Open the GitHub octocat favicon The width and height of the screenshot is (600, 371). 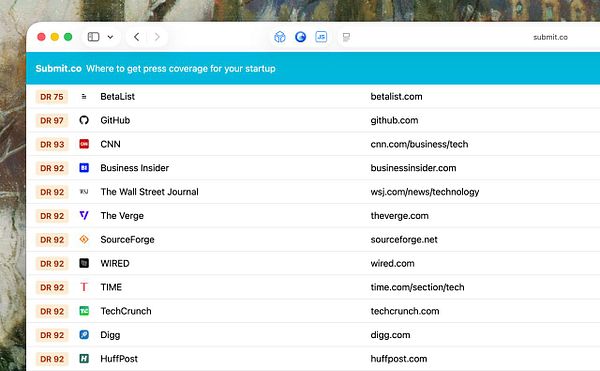[x=84, y=120]
